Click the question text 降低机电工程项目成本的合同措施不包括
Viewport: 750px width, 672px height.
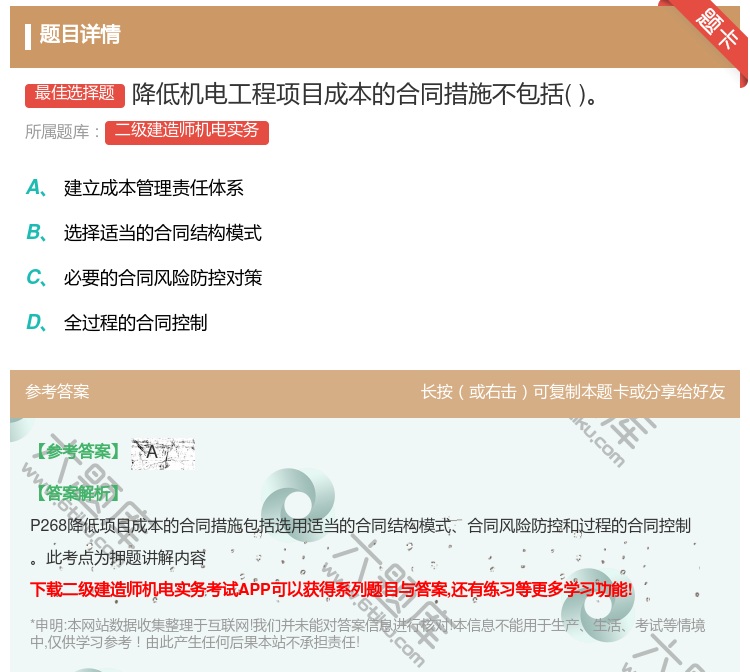coord(364,94)
